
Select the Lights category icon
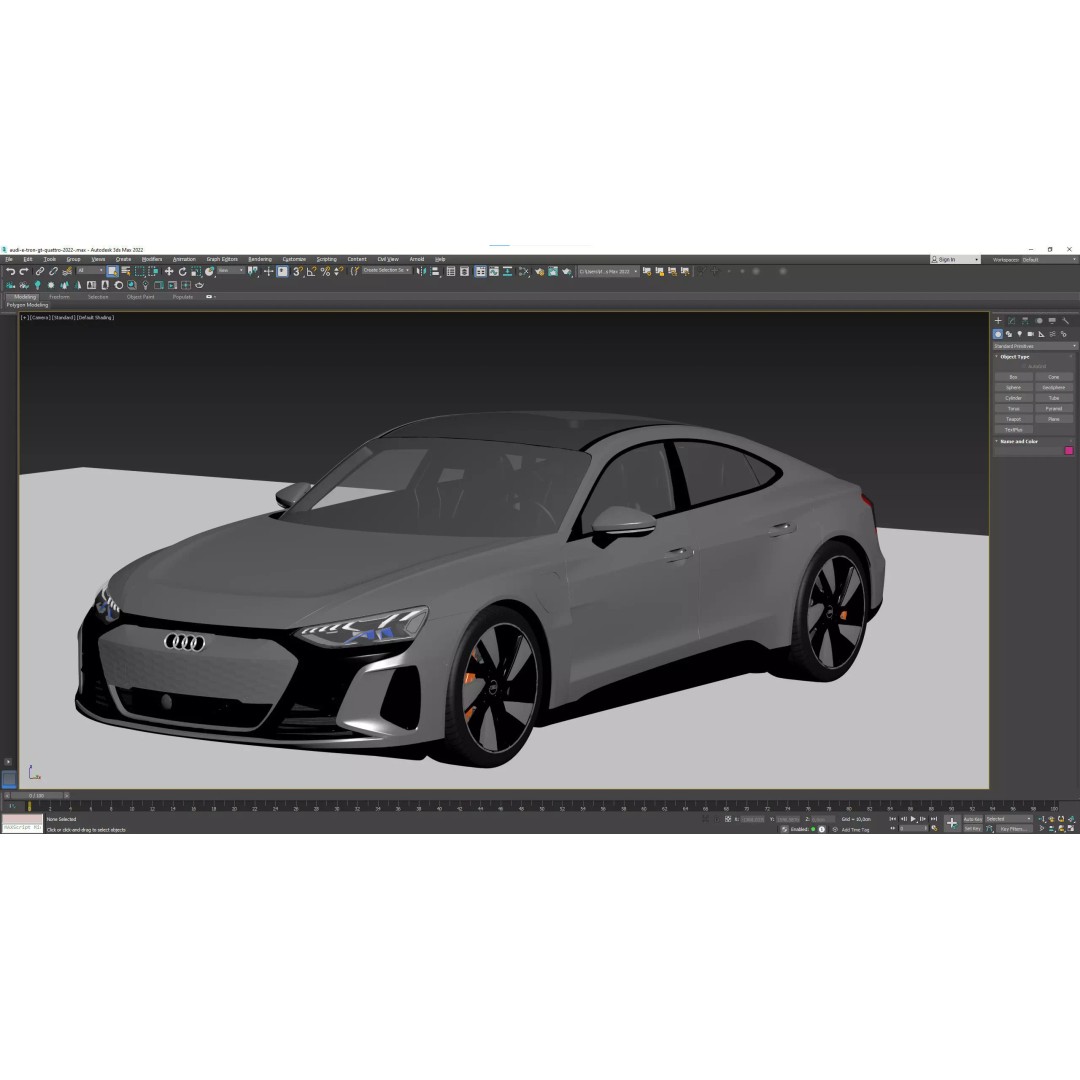tap(1019, 334)
